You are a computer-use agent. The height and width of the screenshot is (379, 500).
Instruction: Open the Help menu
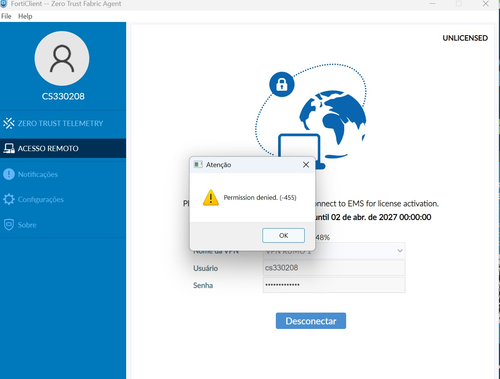coord(25,16)
